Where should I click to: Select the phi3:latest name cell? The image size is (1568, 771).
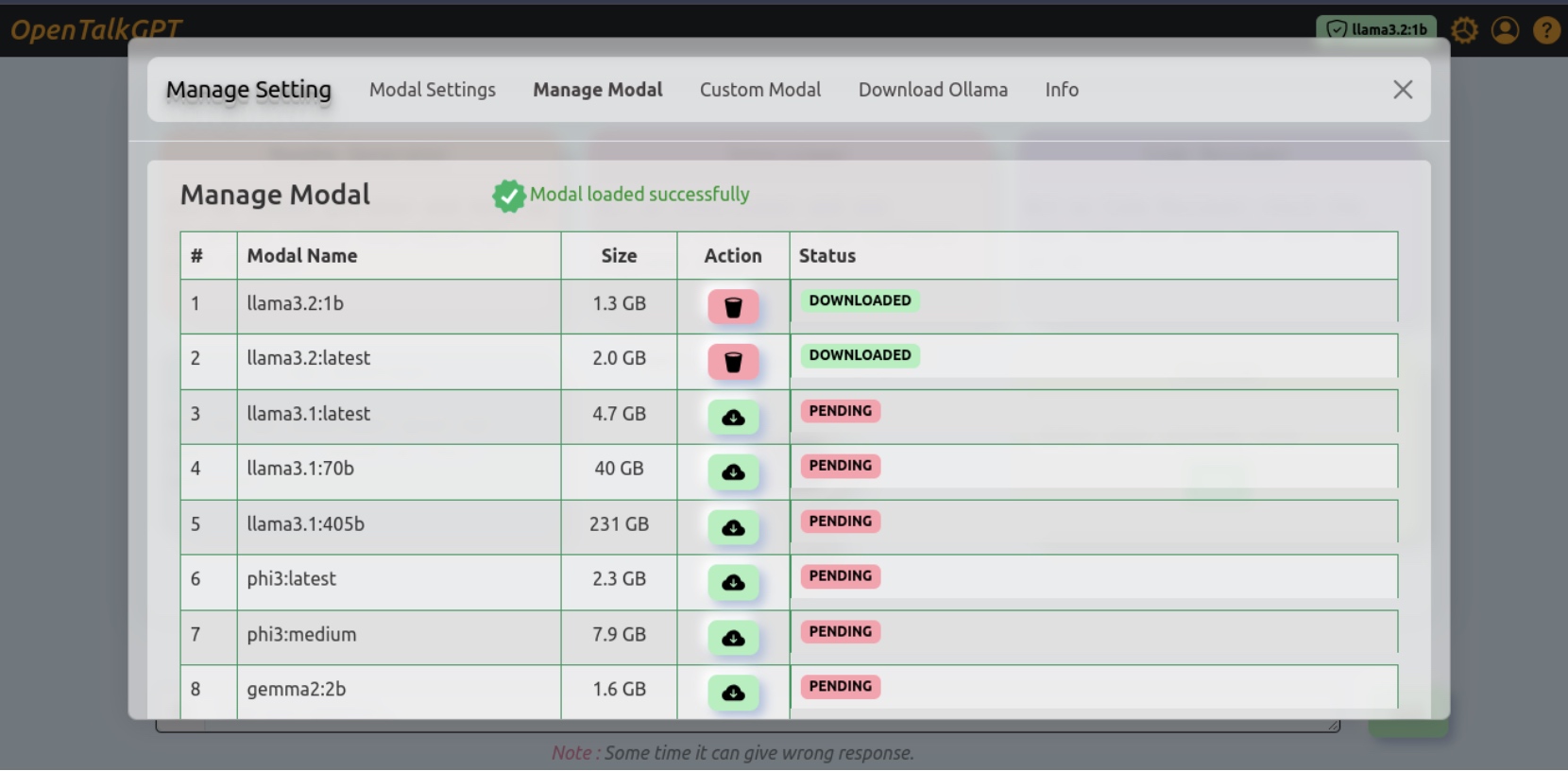[x=399, y=582]
